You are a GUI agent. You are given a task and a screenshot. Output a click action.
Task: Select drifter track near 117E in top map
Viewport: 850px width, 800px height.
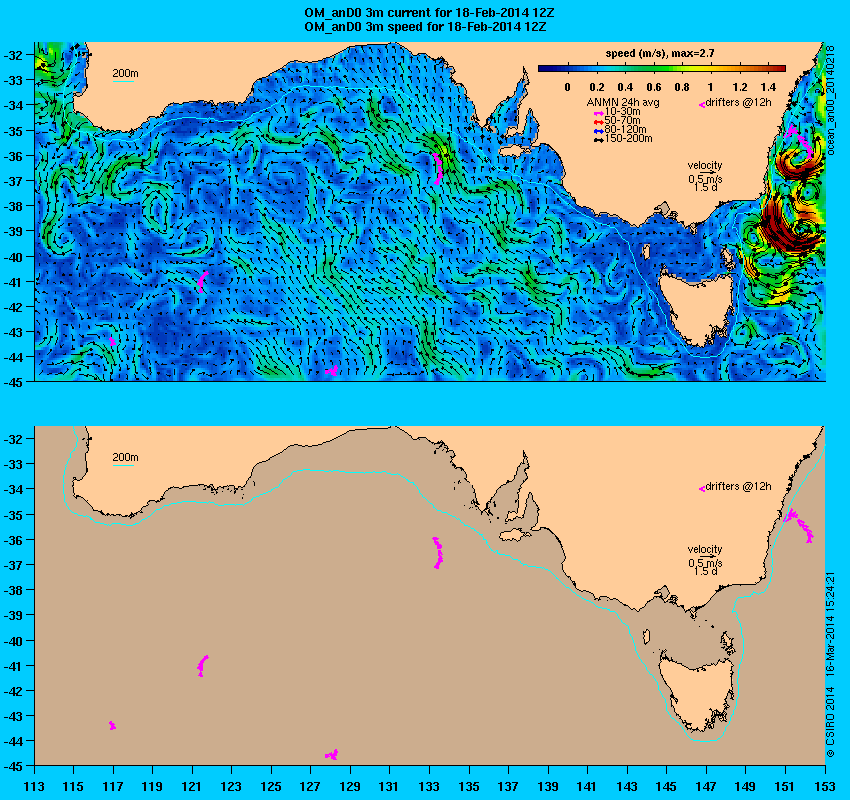pos(112,341)
